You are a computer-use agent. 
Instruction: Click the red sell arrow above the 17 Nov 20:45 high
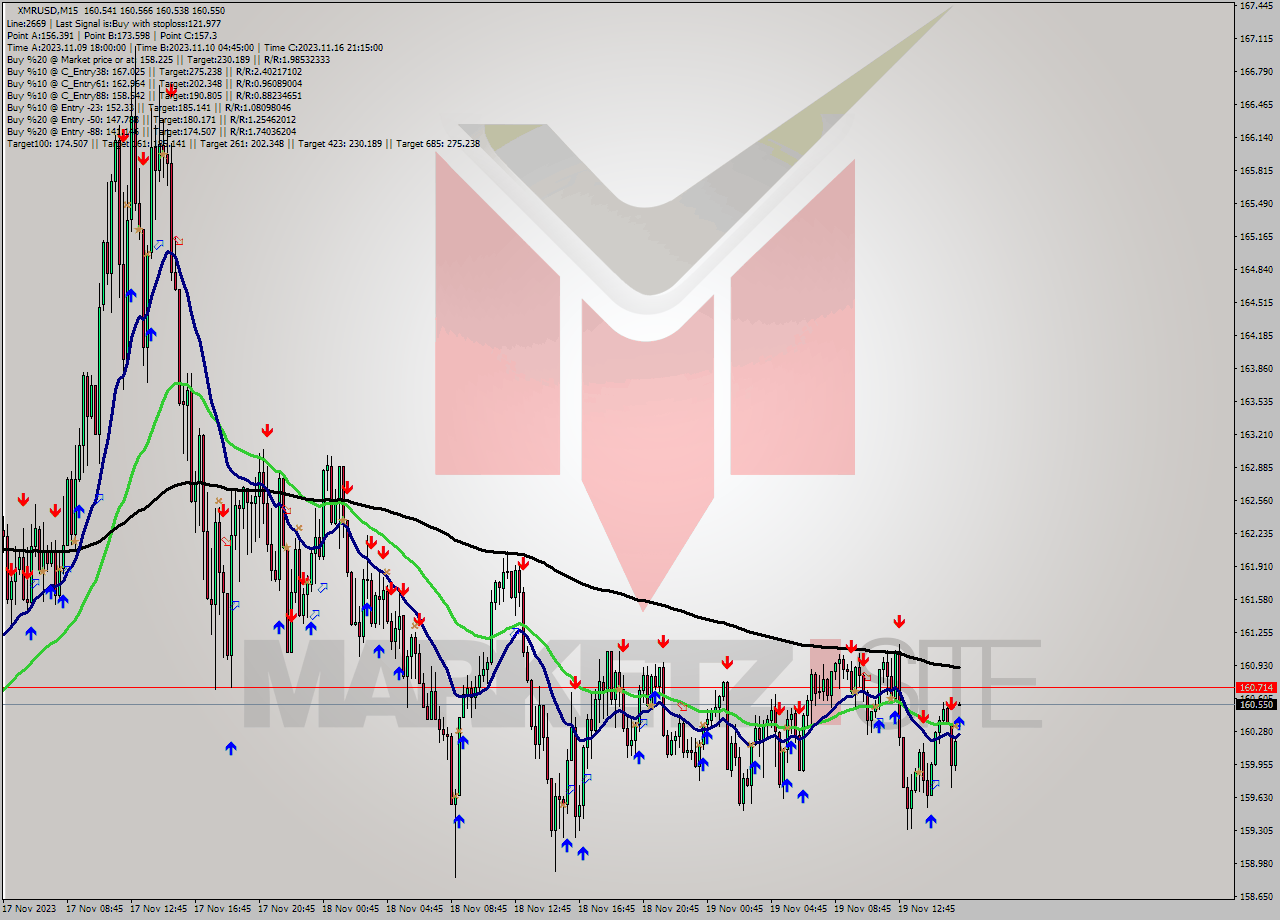point(267,430)
